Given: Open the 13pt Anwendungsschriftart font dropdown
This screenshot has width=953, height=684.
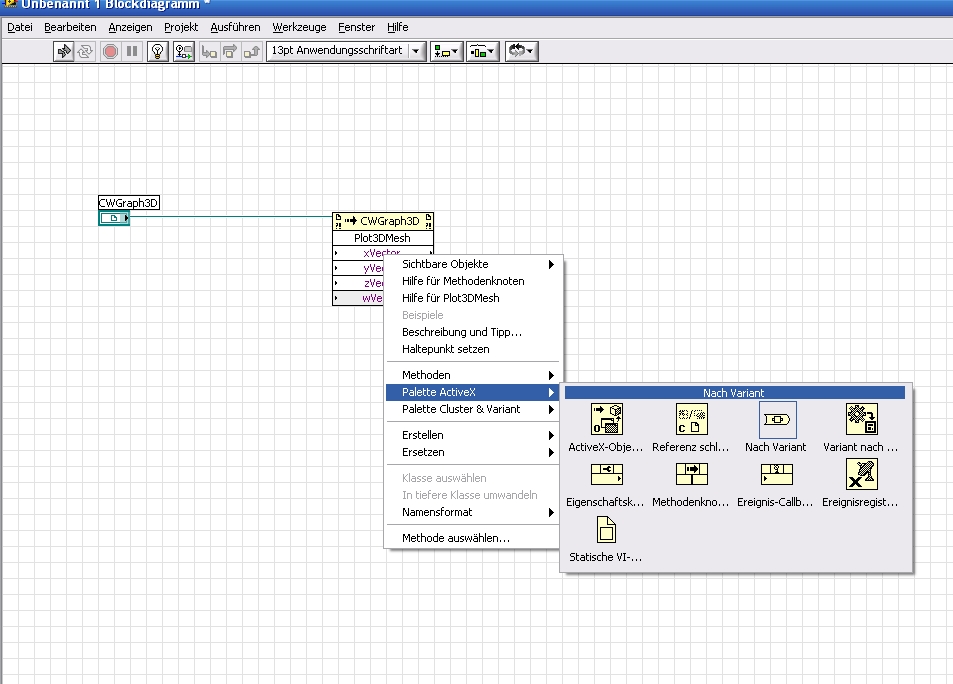Looking at the screenshot, I should pyautogui.click(x=346, y=51).
